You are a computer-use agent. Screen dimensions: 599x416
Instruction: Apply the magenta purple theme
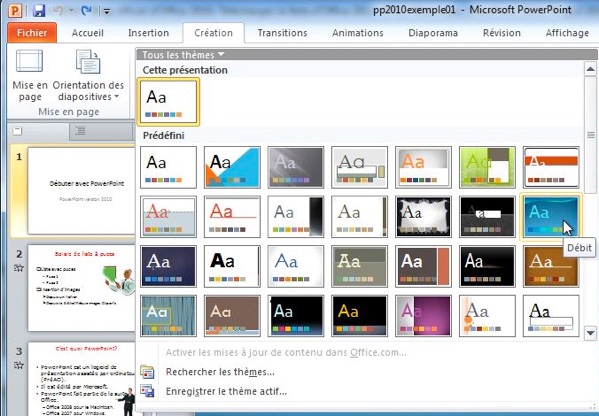pos(423,316)
